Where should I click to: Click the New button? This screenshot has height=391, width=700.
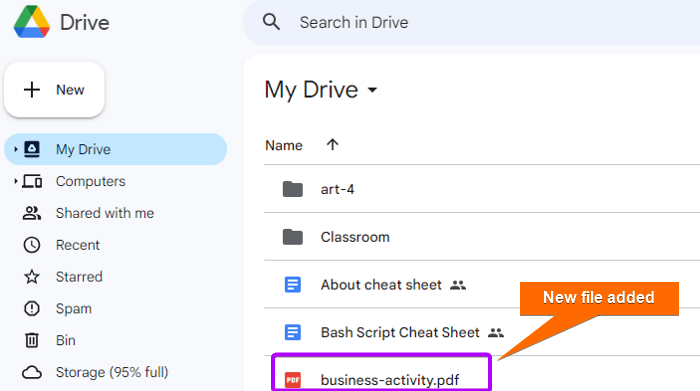[x=54, y=90]
